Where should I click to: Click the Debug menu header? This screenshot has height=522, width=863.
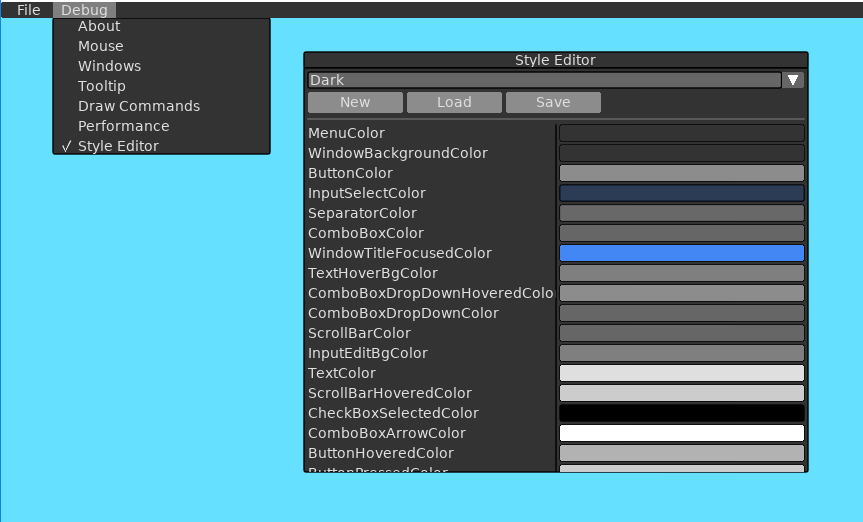click(x=84, y=10)
